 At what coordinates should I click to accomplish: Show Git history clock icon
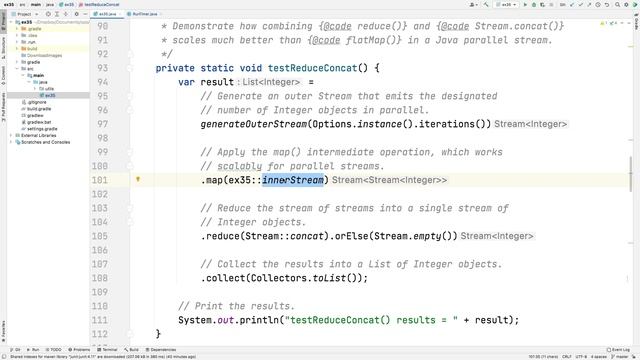[x=598, y=4]
